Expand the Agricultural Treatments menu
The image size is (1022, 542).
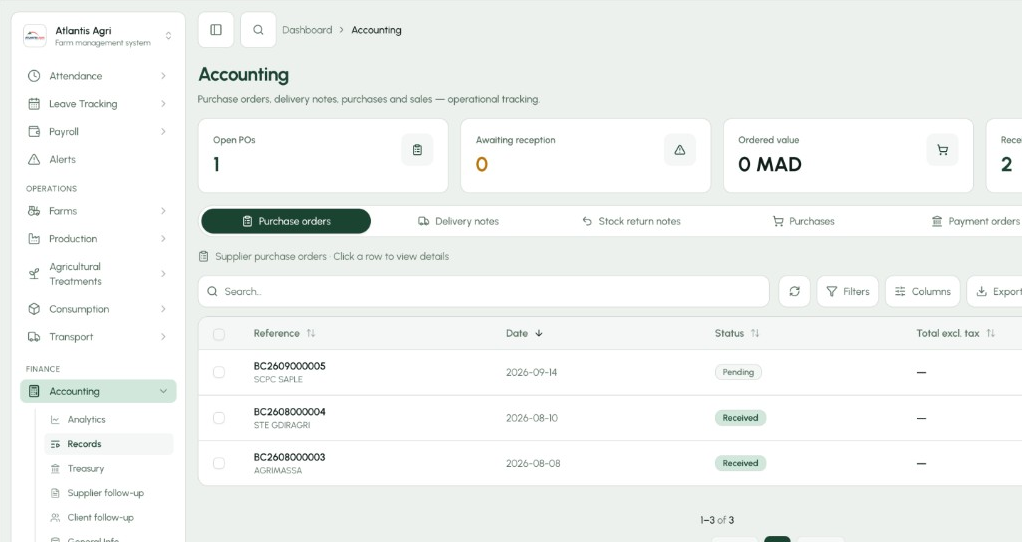tap(163, 274)
